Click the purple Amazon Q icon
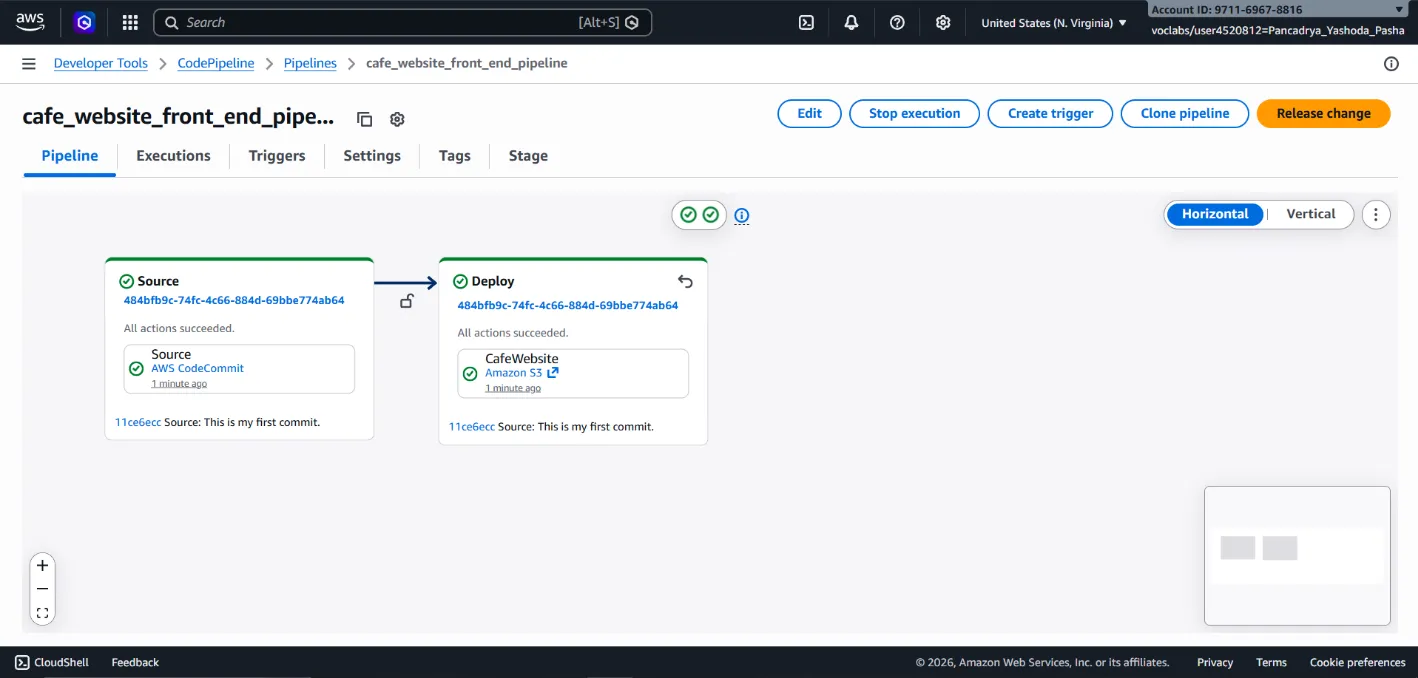1418x678 pixels. click(x=84, y=22)
